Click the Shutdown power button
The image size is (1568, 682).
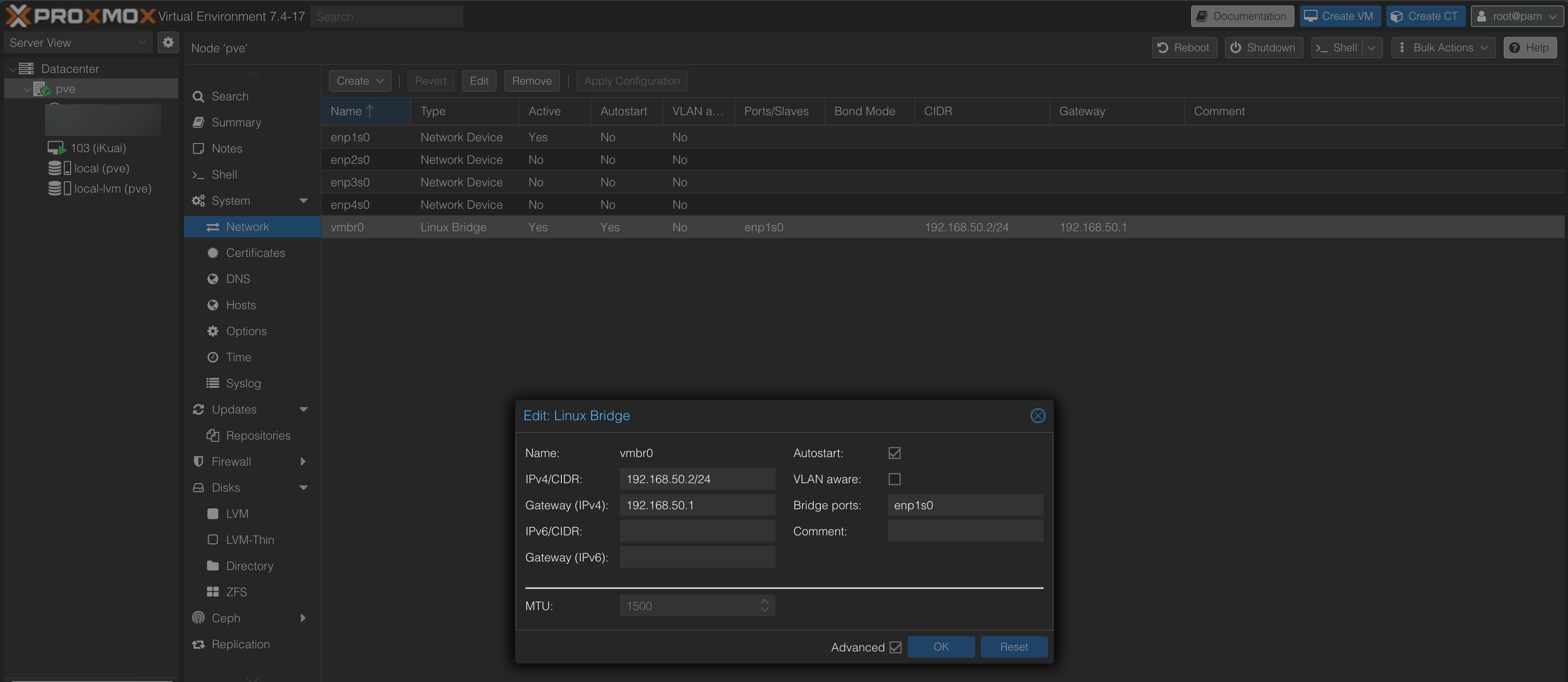click(x=1263, y=48)
